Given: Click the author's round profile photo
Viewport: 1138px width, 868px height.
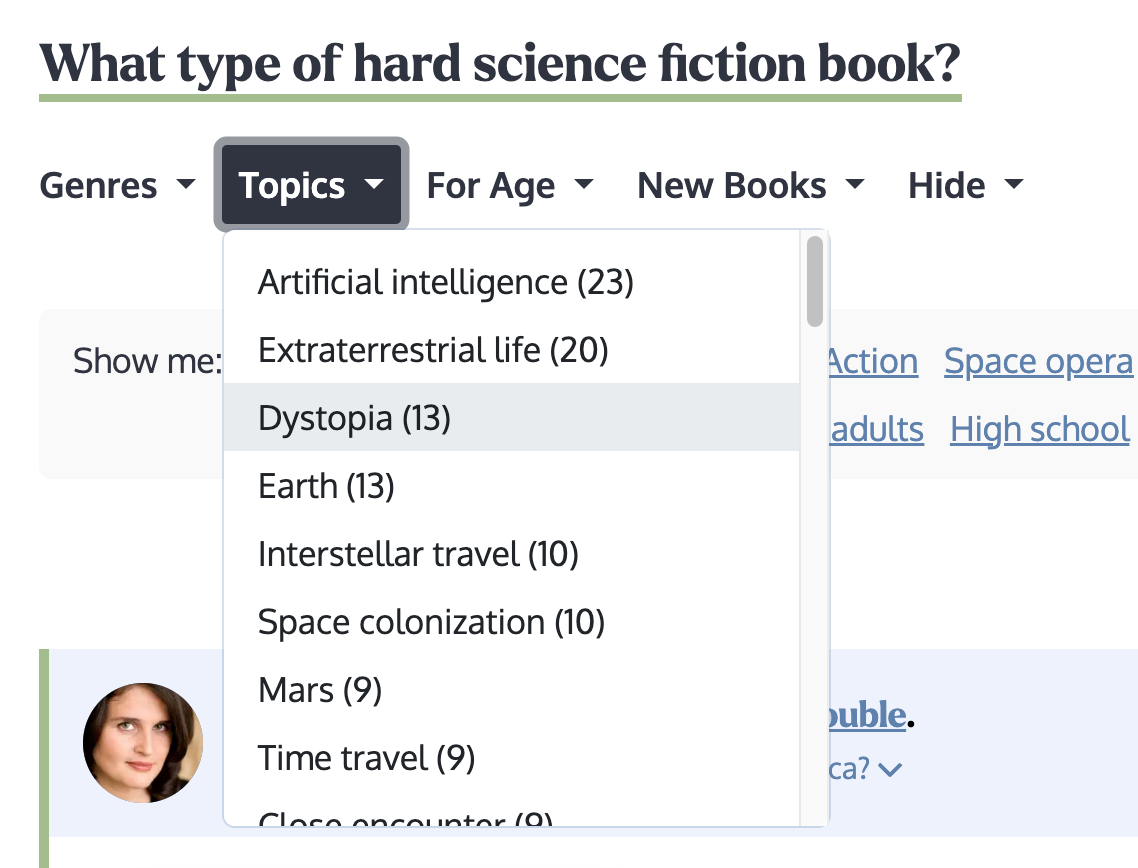Looking at the screenshot, I should coord(143,742).
